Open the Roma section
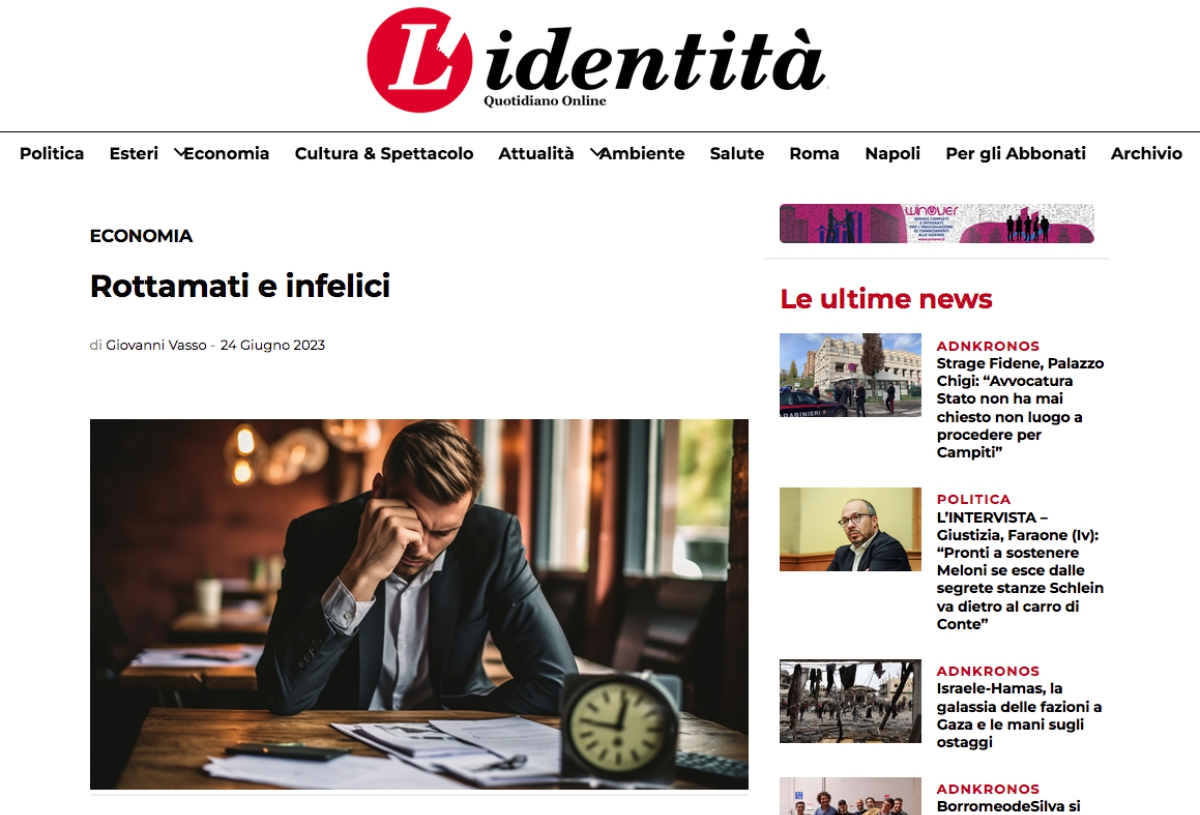Image resolution: width=1200 pixels, height=815 pixels. [814, 153]
